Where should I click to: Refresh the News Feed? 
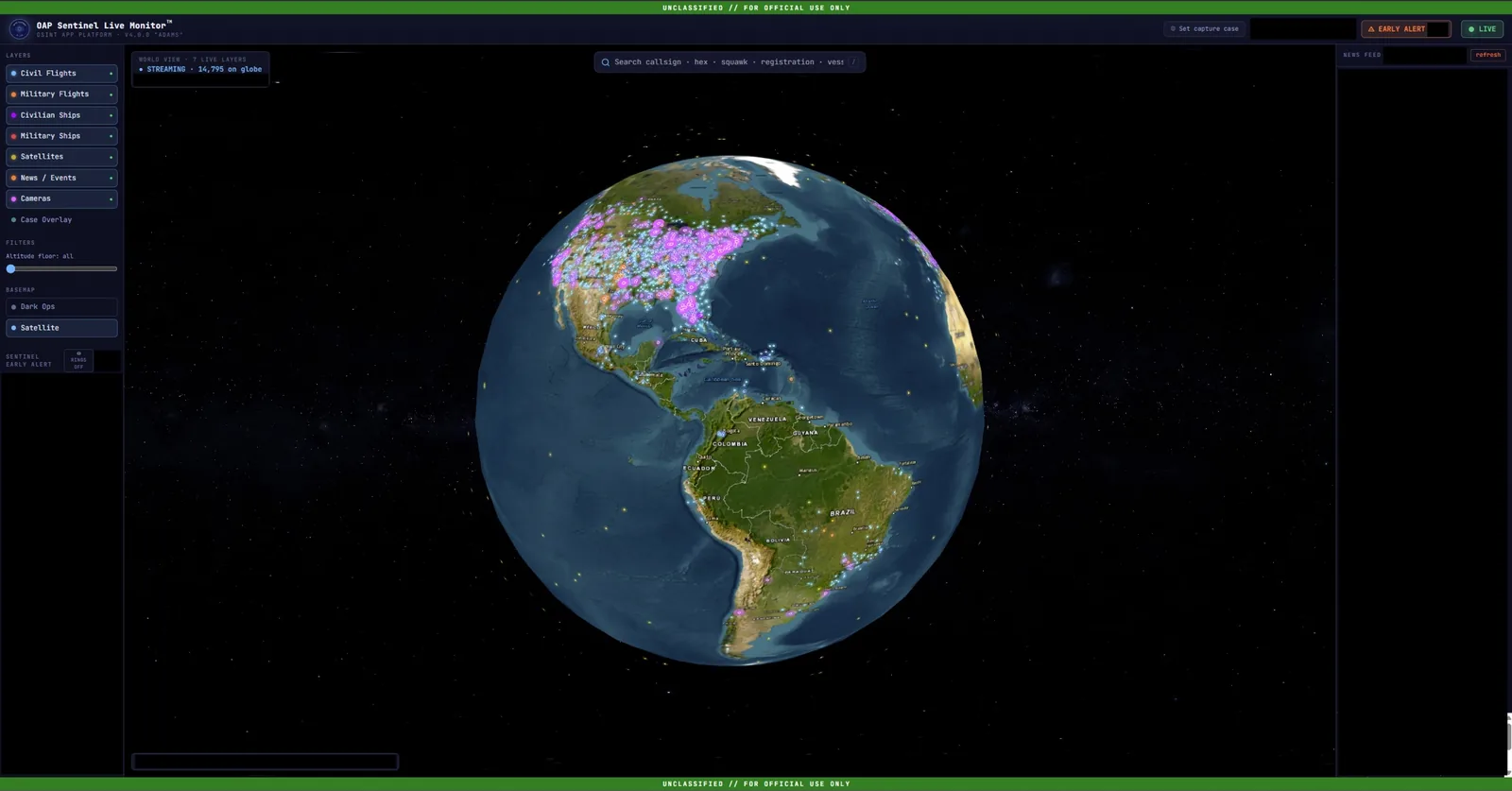point(1487,55)
